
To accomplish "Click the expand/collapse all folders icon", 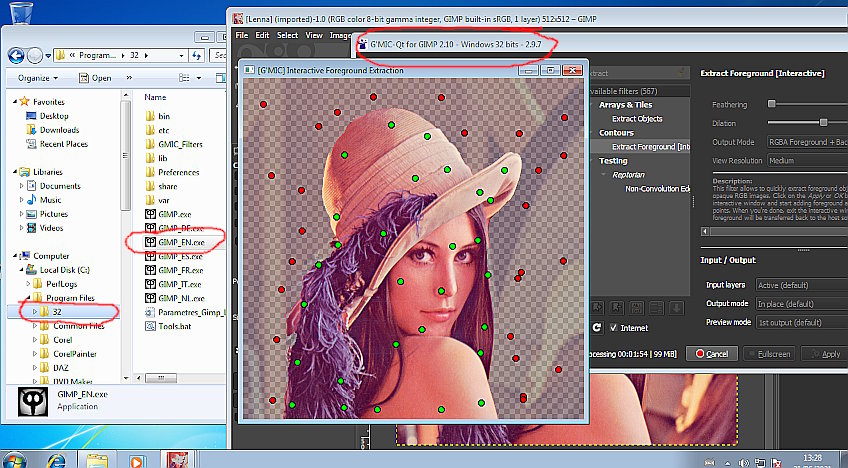I will pyautogui.click(x=656, y=308).
